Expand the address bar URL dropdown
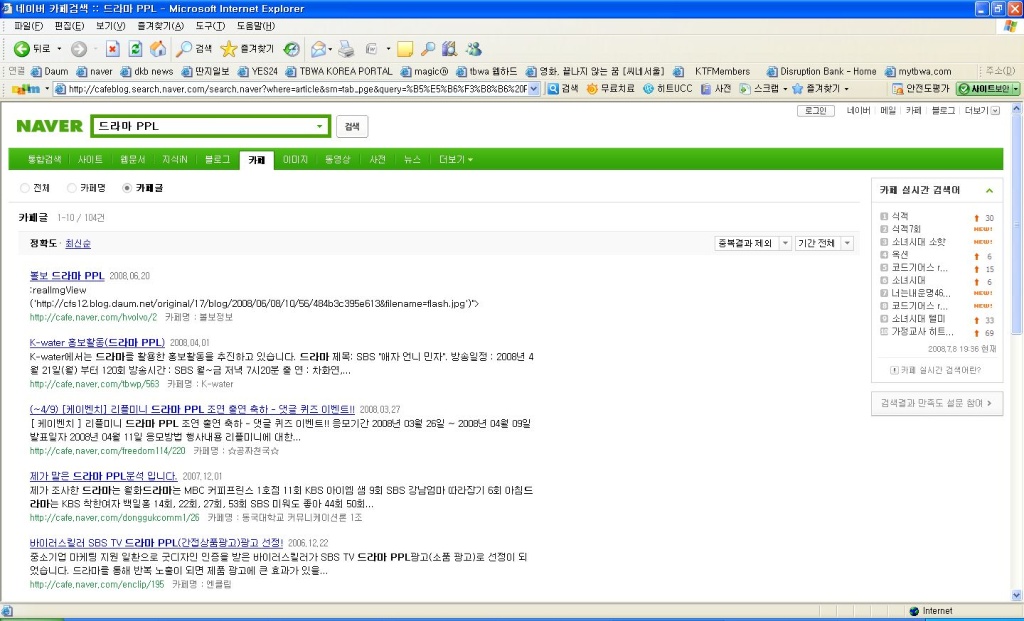Viewport: 1024px width, 621px height. 534,89
